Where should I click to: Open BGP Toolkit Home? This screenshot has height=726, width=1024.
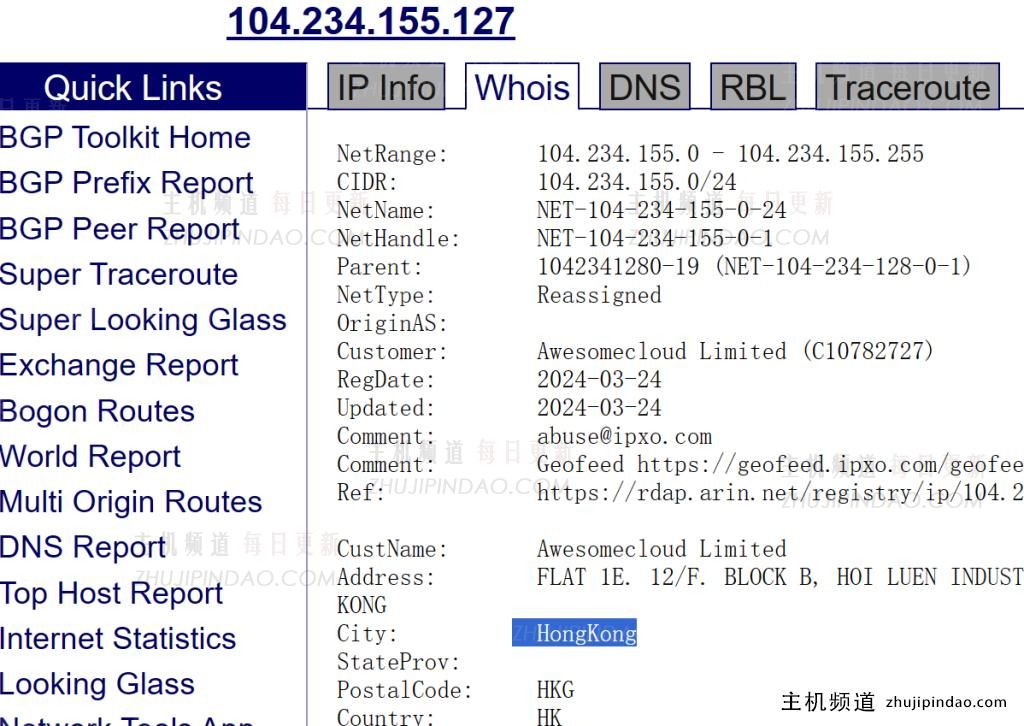(x=124, y=137)
